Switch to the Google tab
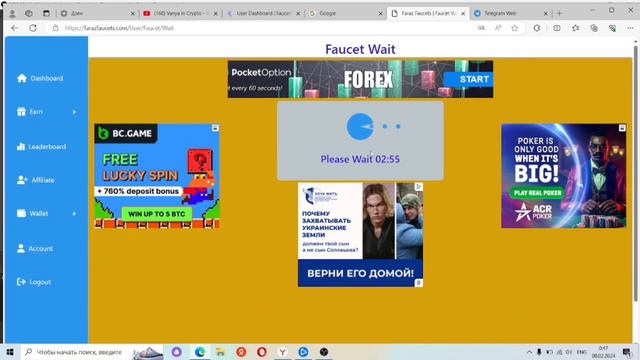The height and width of the screenshot is (360, 640). [x=345, y=13]
